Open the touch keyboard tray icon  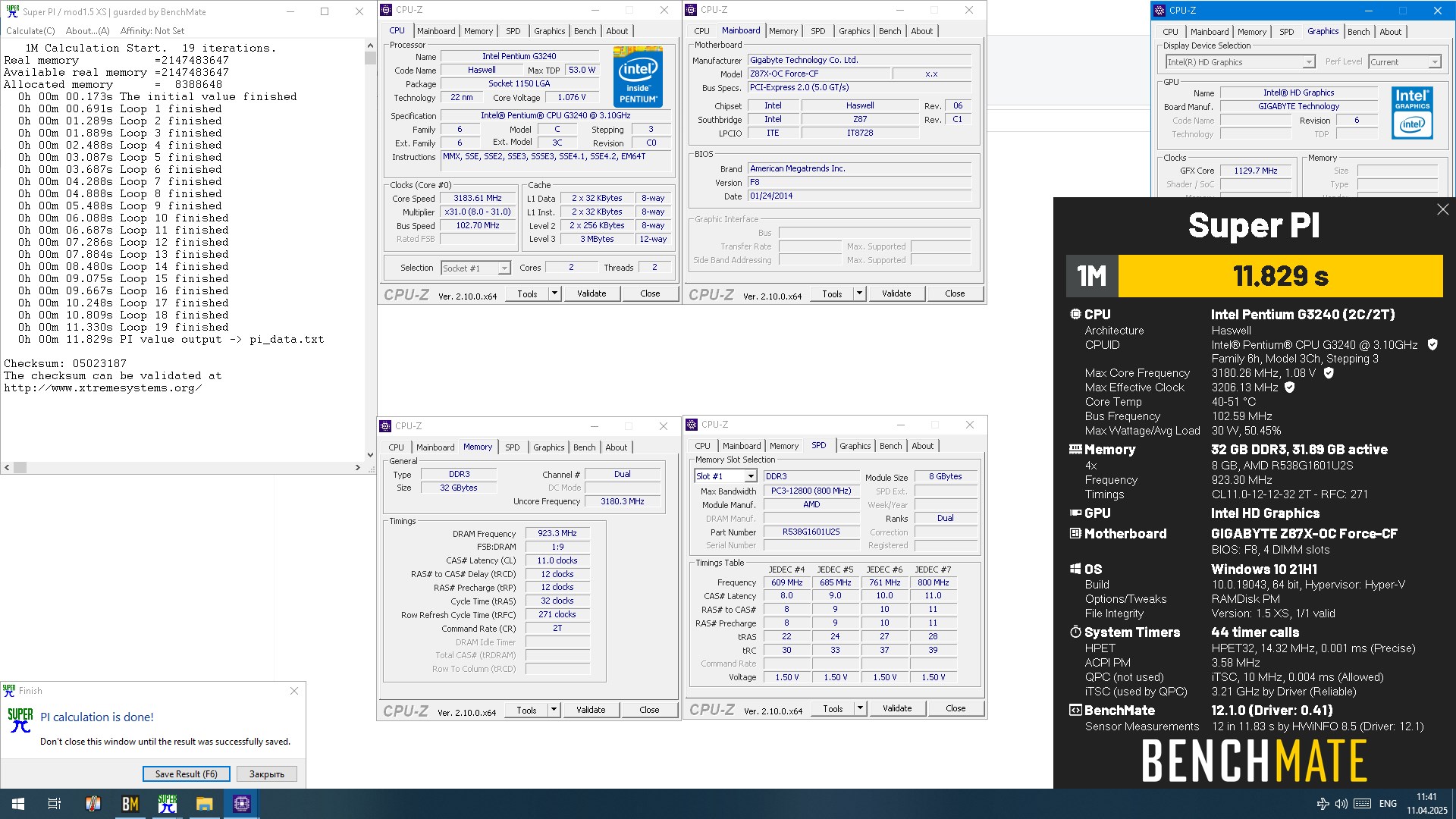pyautogui.click(x=1362, y=804)
